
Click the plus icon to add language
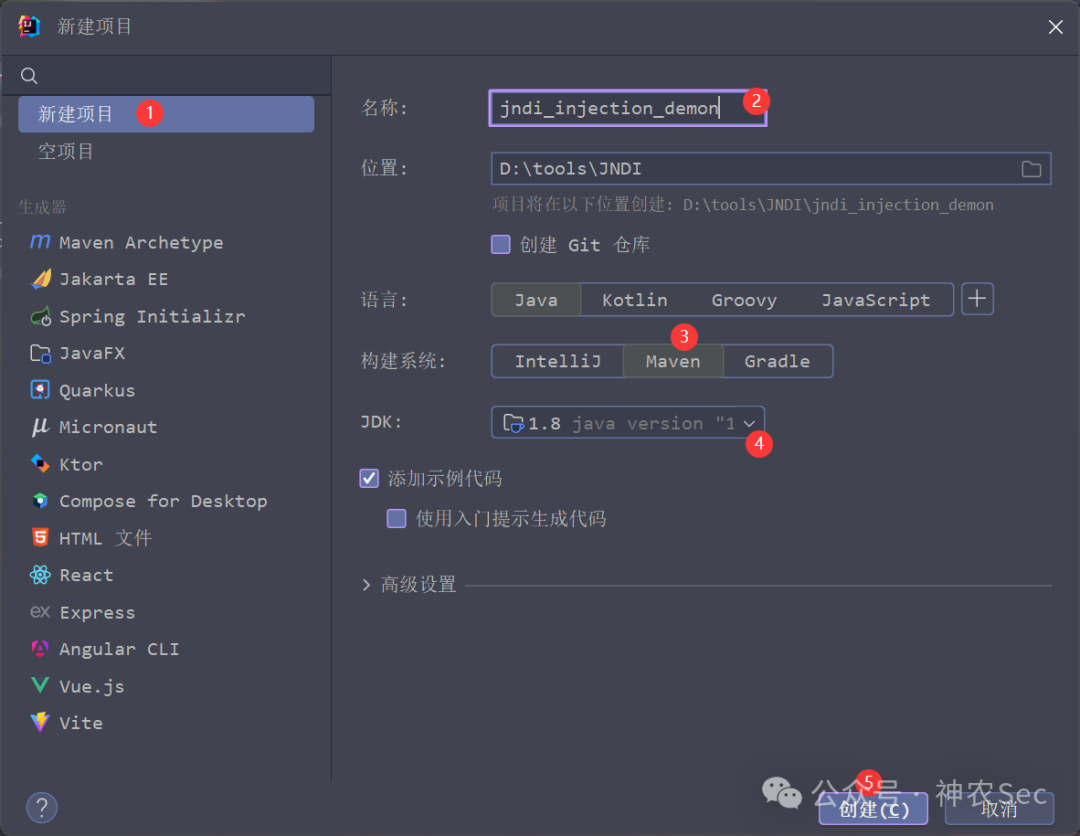[977, 299]
